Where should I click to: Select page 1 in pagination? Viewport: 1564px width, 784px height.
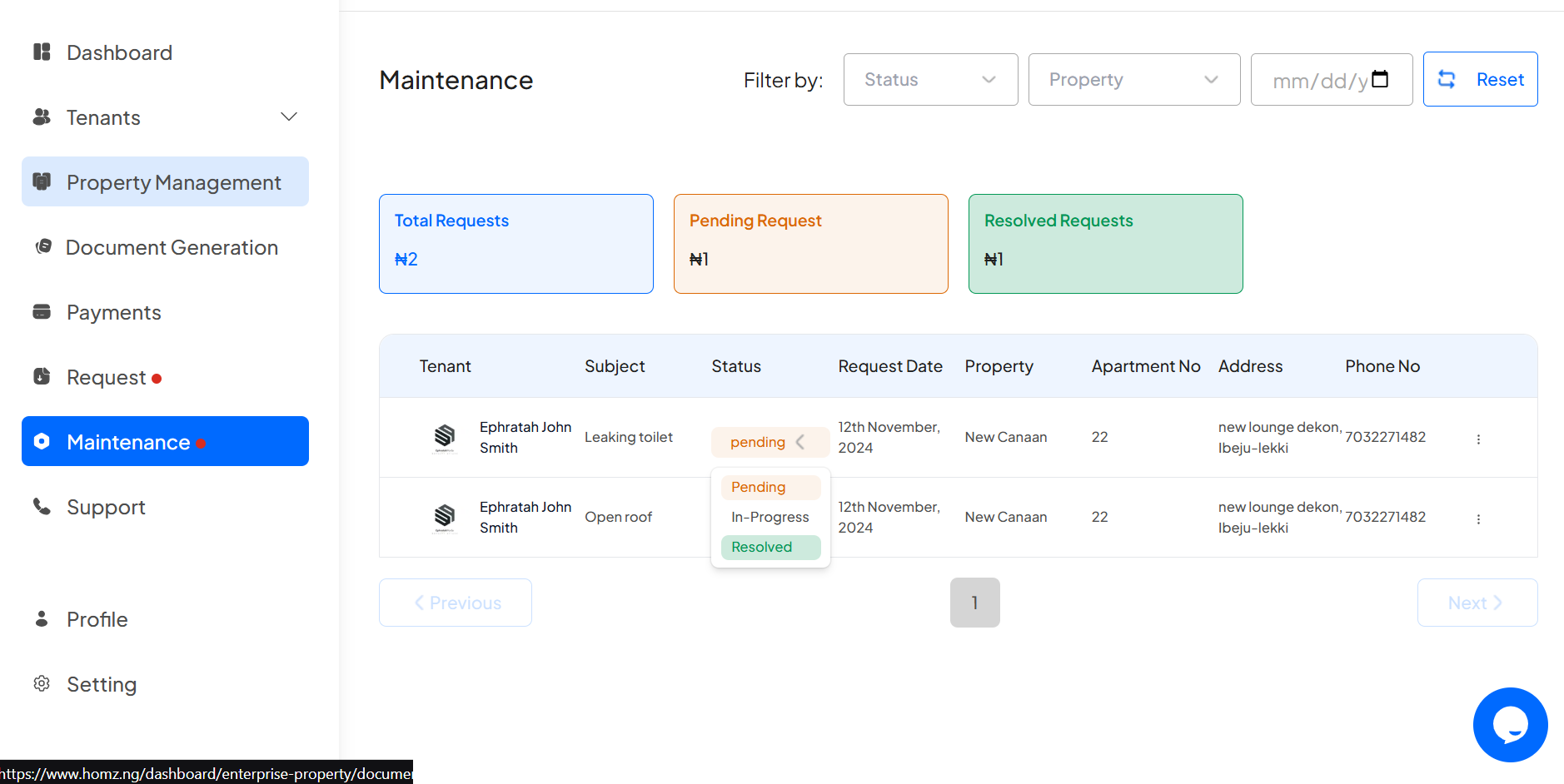click(974, 603)
